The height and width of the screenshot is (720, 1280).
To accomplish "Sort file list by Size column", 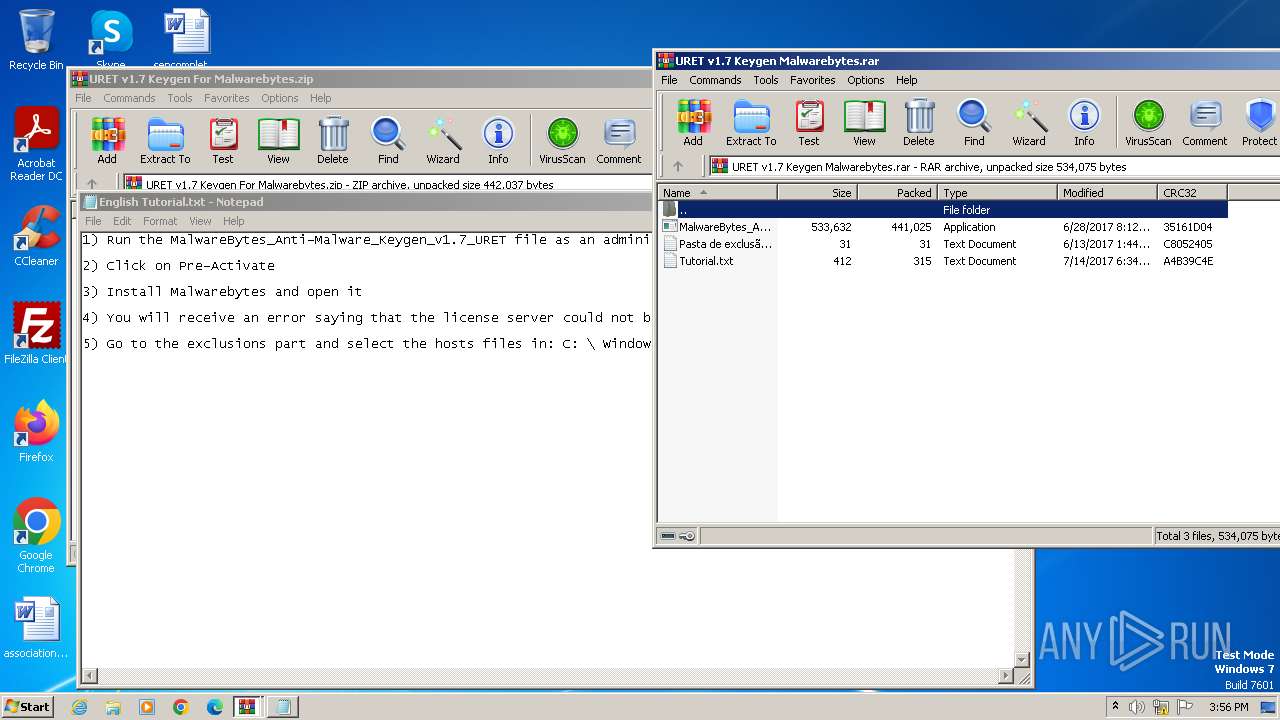I will [x=818, y=193].
